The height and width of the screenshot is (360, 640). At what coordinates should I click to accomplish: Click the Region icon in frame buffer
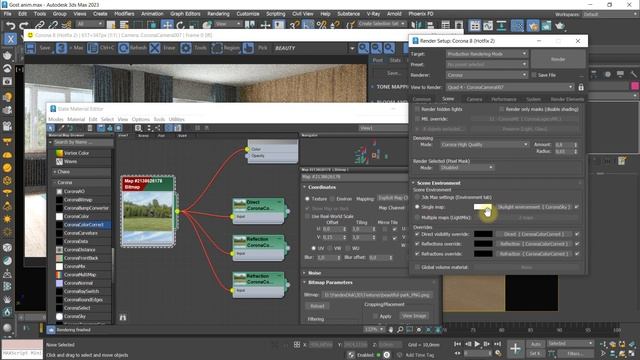pos(217,48)
